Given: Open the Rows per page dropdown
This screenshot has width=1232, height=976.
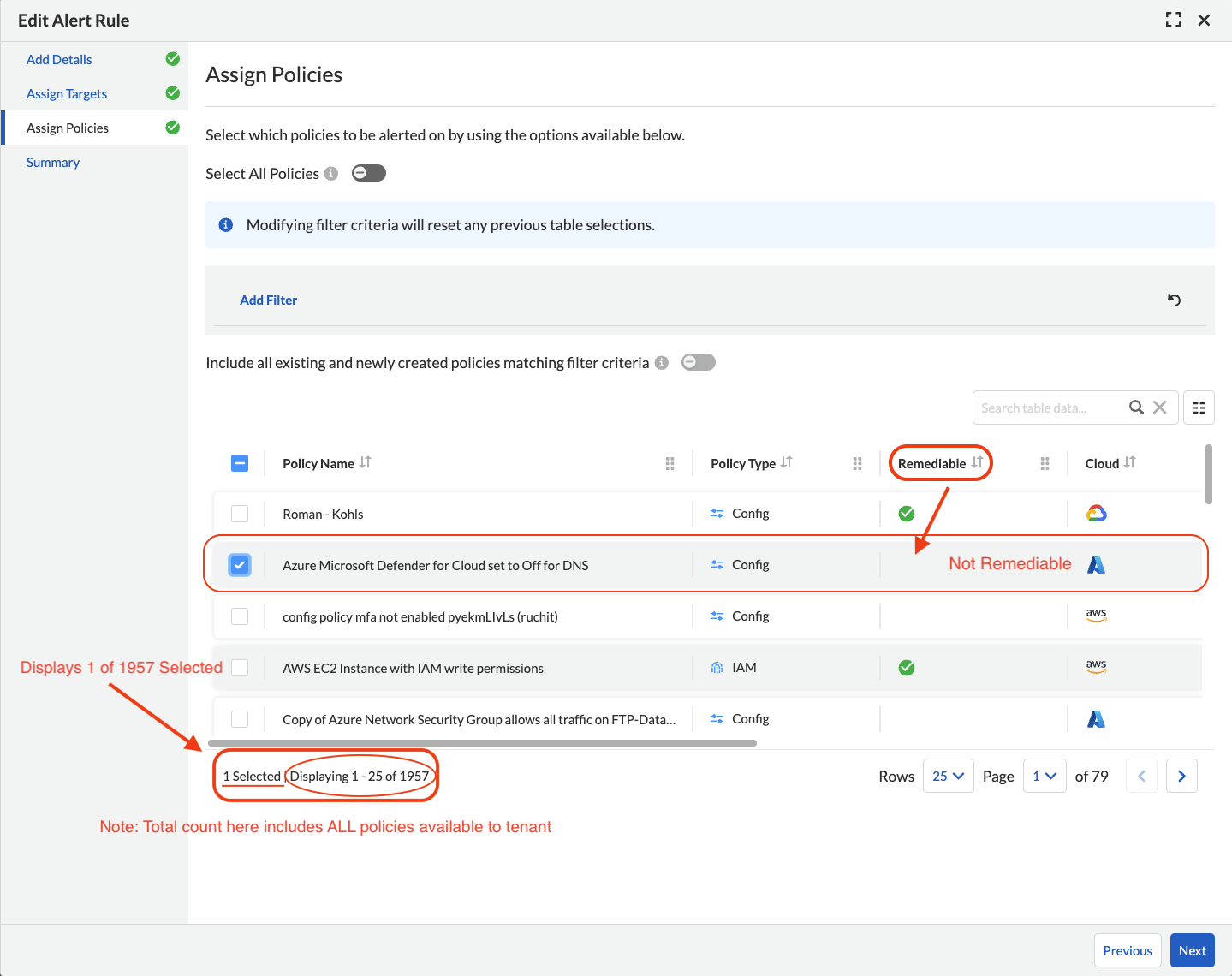Looking at the screenshot, I should (x=948, y=776).
